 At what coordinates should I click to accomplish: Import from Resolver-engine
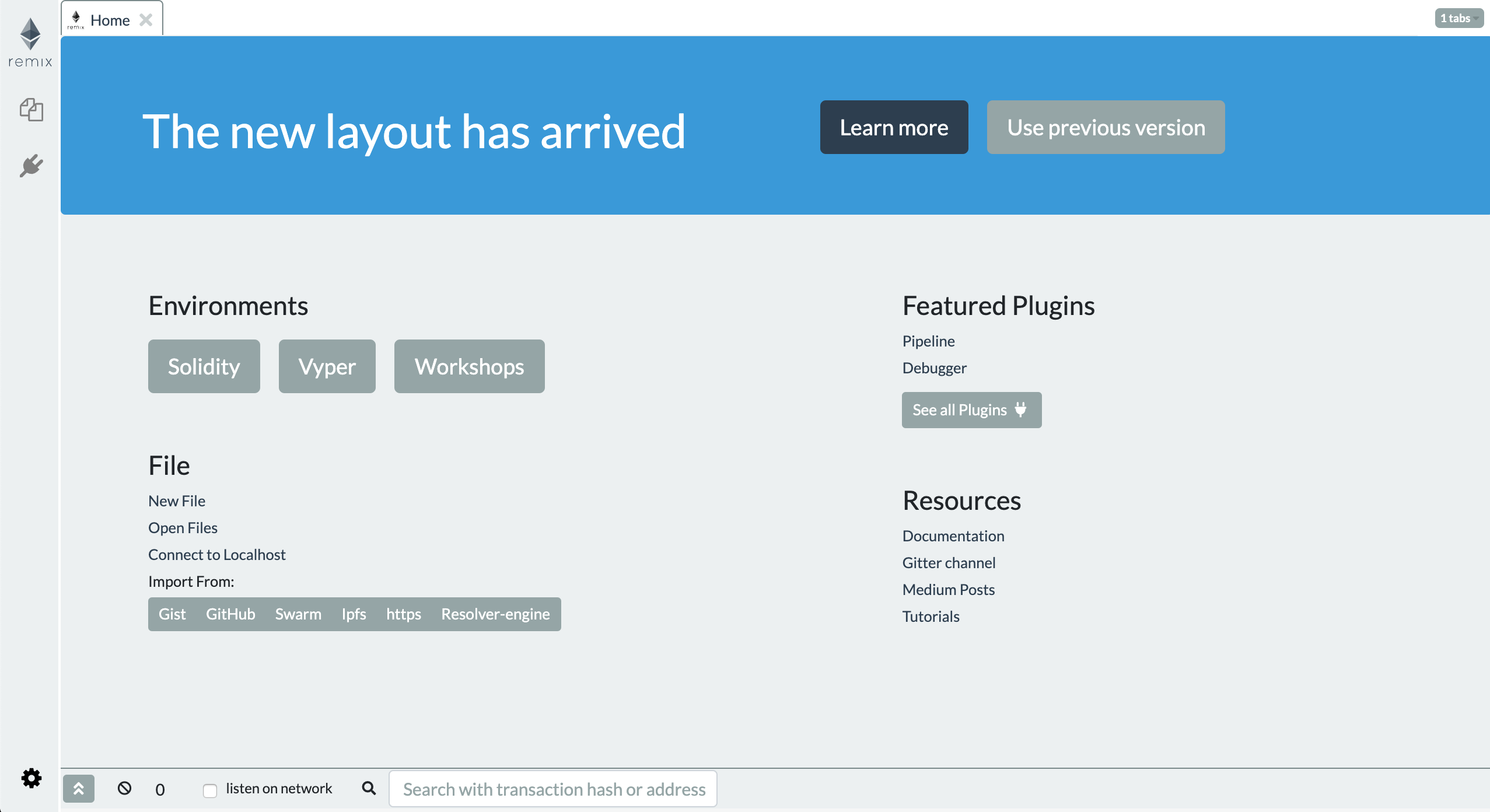pyautogui.click(x=495, y=614)
